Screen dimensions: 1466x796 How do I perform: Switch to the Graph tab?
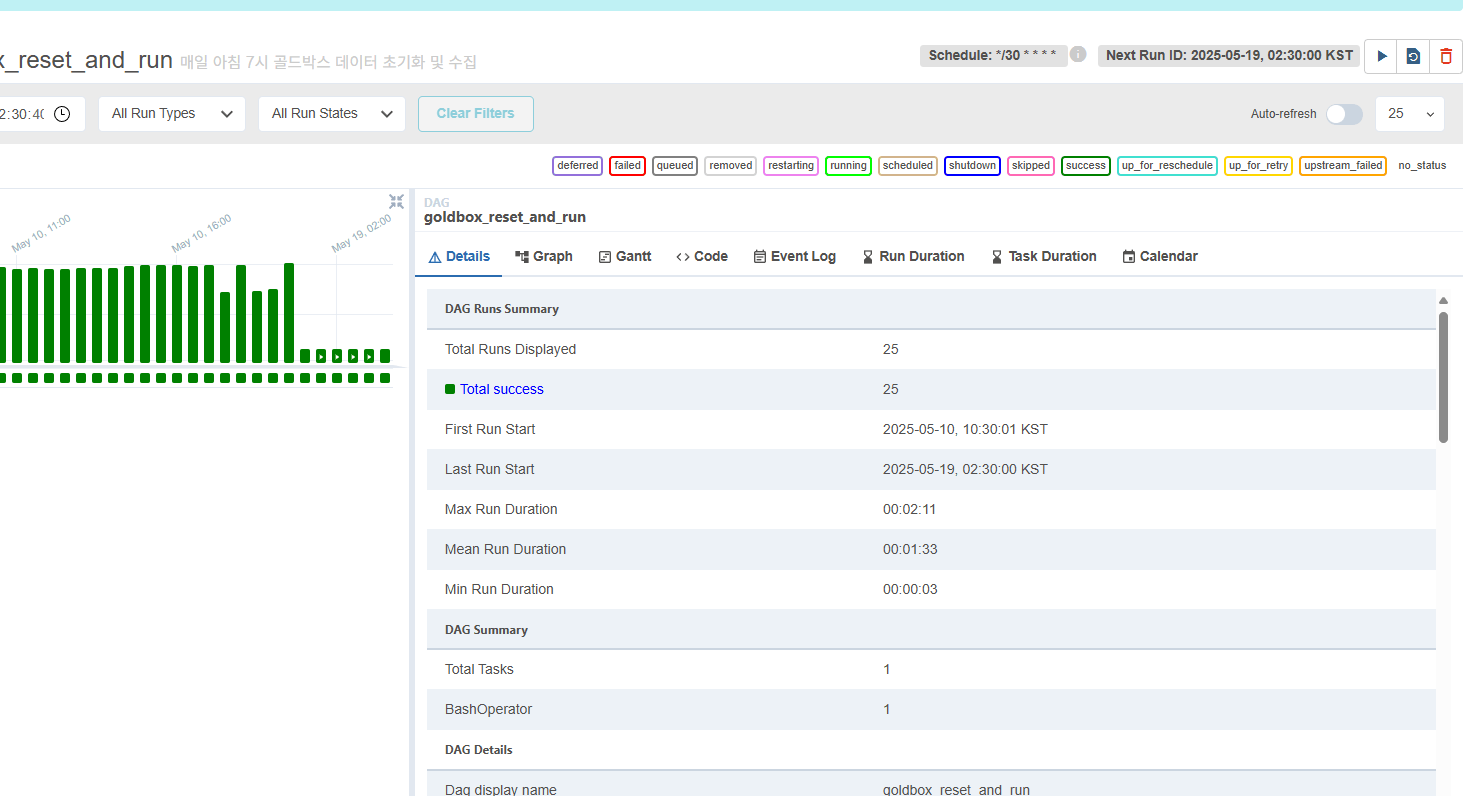544,257
